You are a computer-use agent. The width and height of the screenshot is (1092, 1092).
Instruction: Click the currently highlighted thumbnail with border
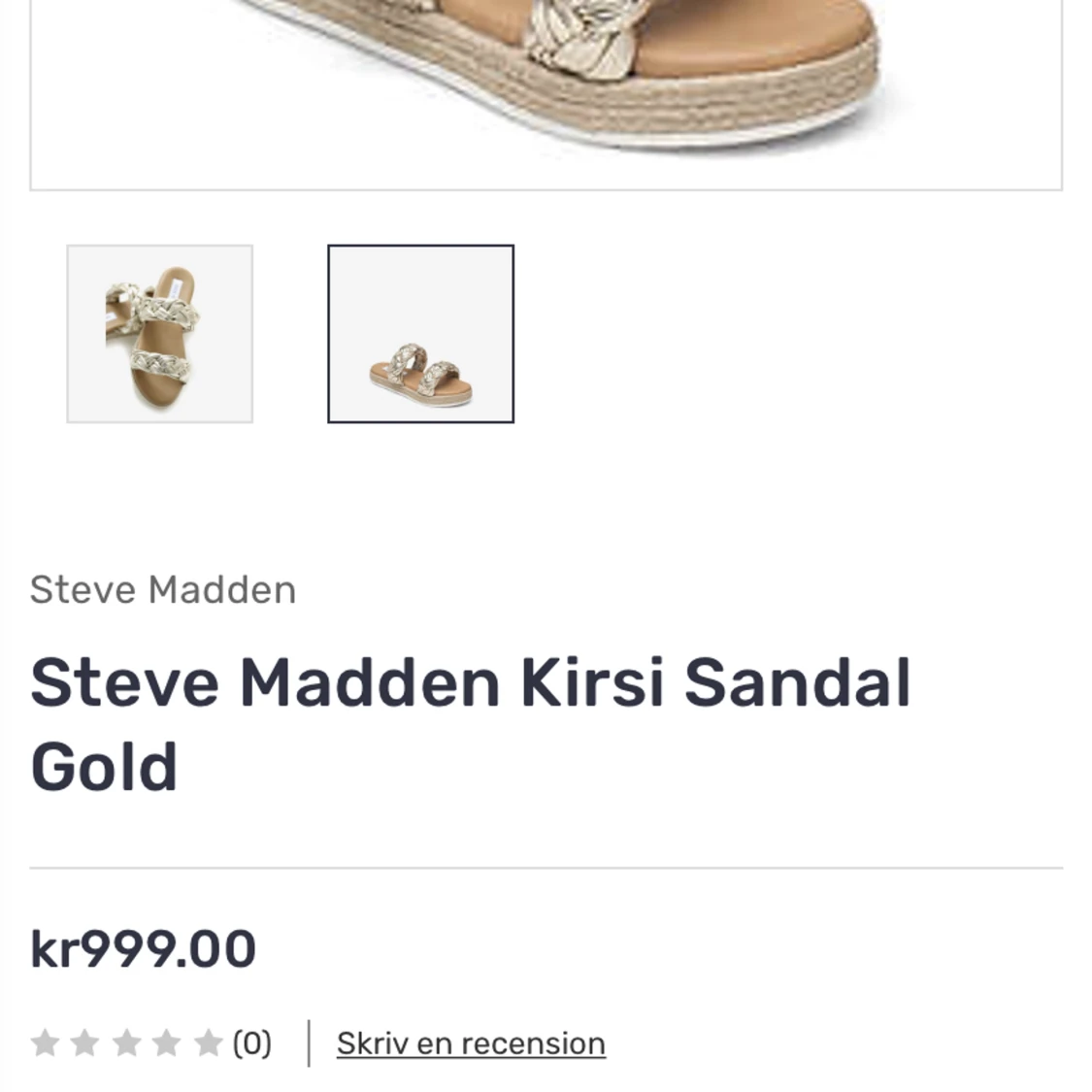click(420, 333)
